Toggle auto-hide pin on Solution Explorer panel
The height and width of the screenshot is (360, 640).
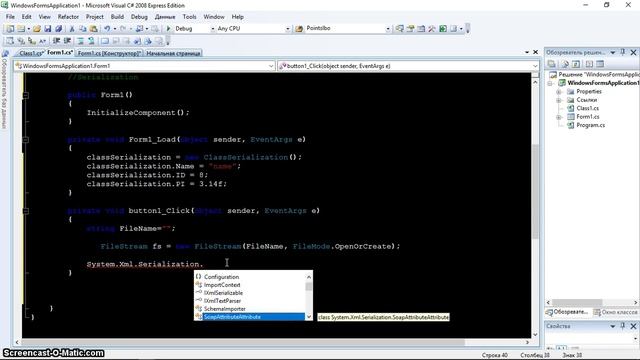(x=623, y=52)
